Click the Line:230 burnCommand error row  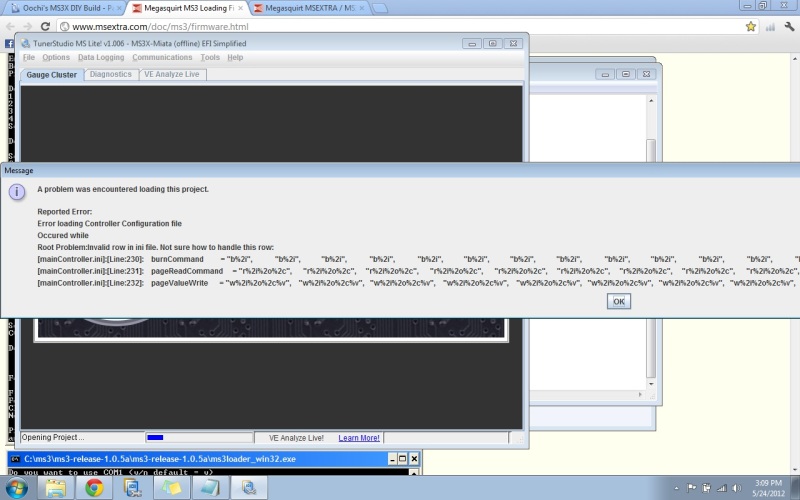click(418, 259)
